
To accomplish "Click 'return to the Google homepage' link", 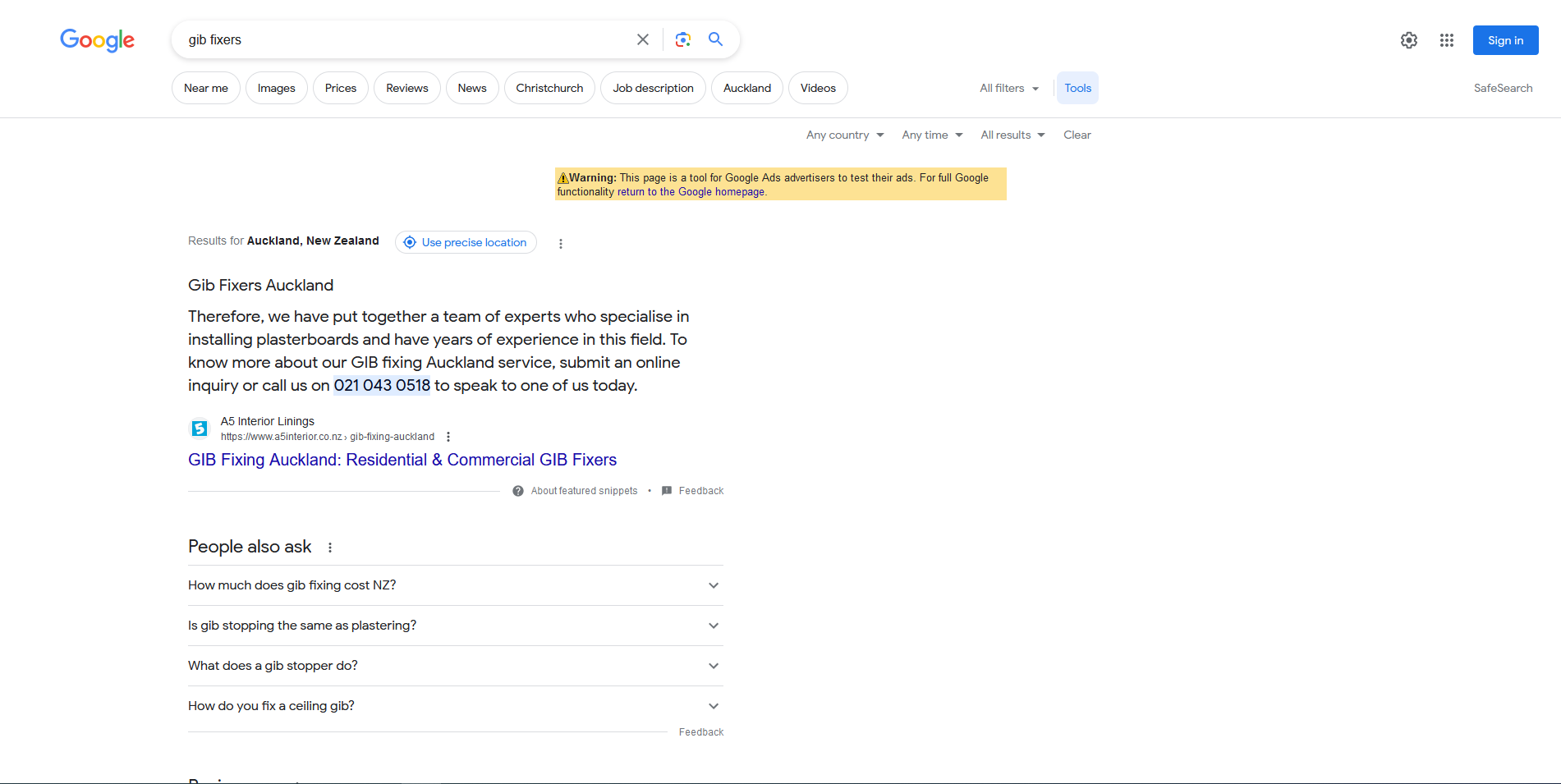I will click(691, 192).
